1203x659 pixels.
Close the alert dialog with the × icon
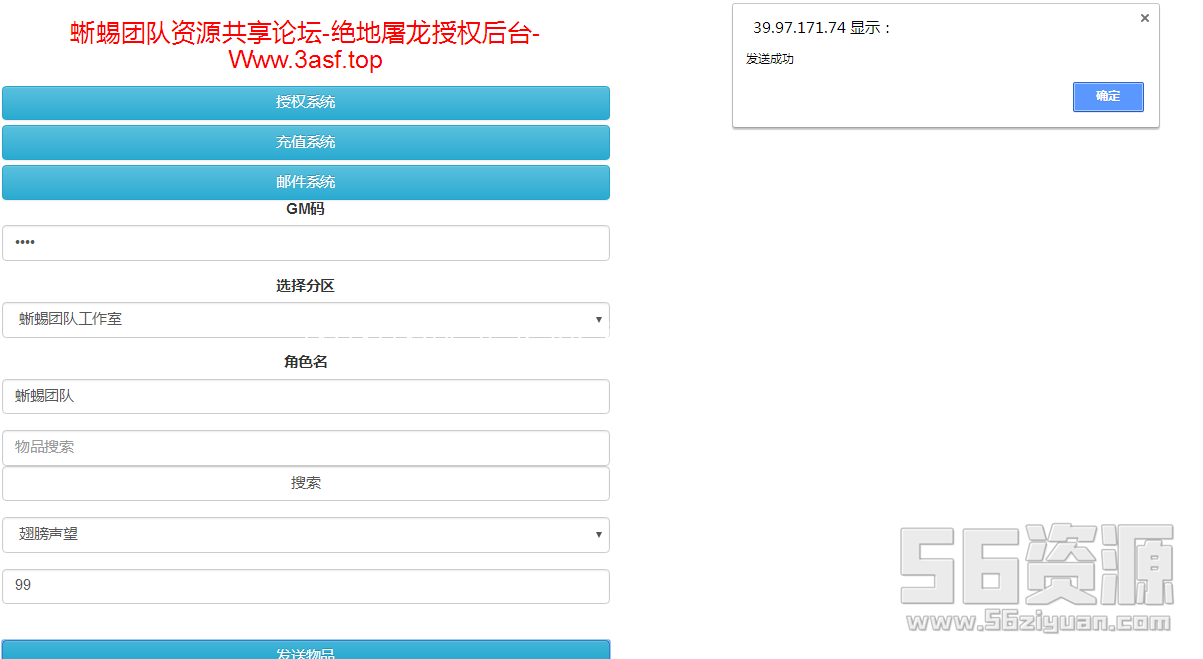pyautogui.click(x=1144, y=18)
